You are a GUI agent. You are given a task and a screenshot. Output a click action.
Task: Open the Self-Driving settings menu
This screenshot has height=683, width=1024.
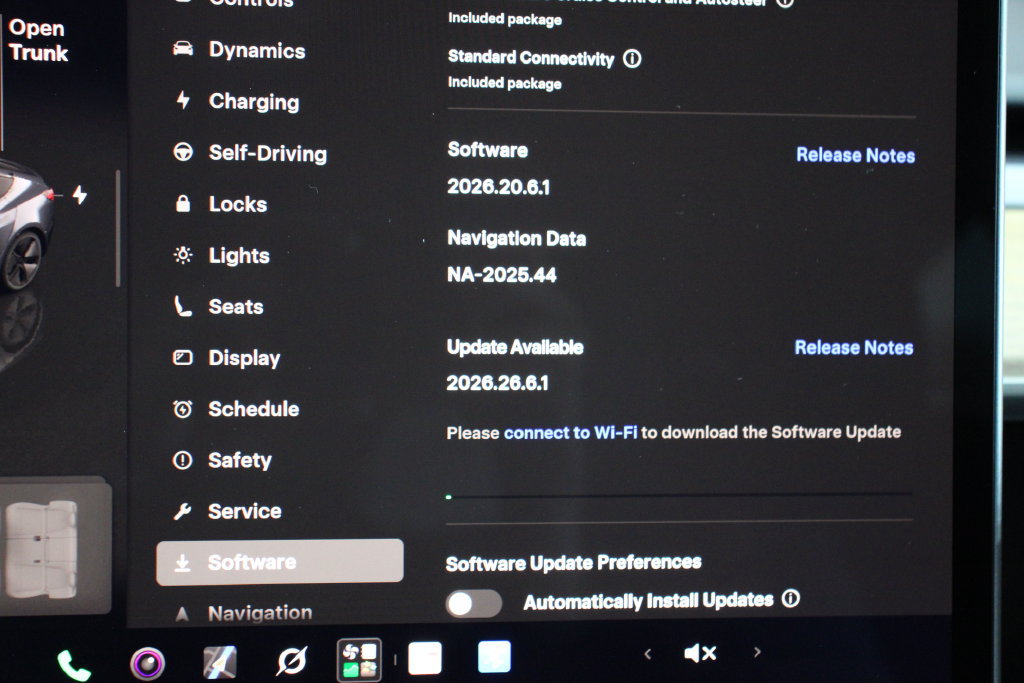(x=250, y=153)
